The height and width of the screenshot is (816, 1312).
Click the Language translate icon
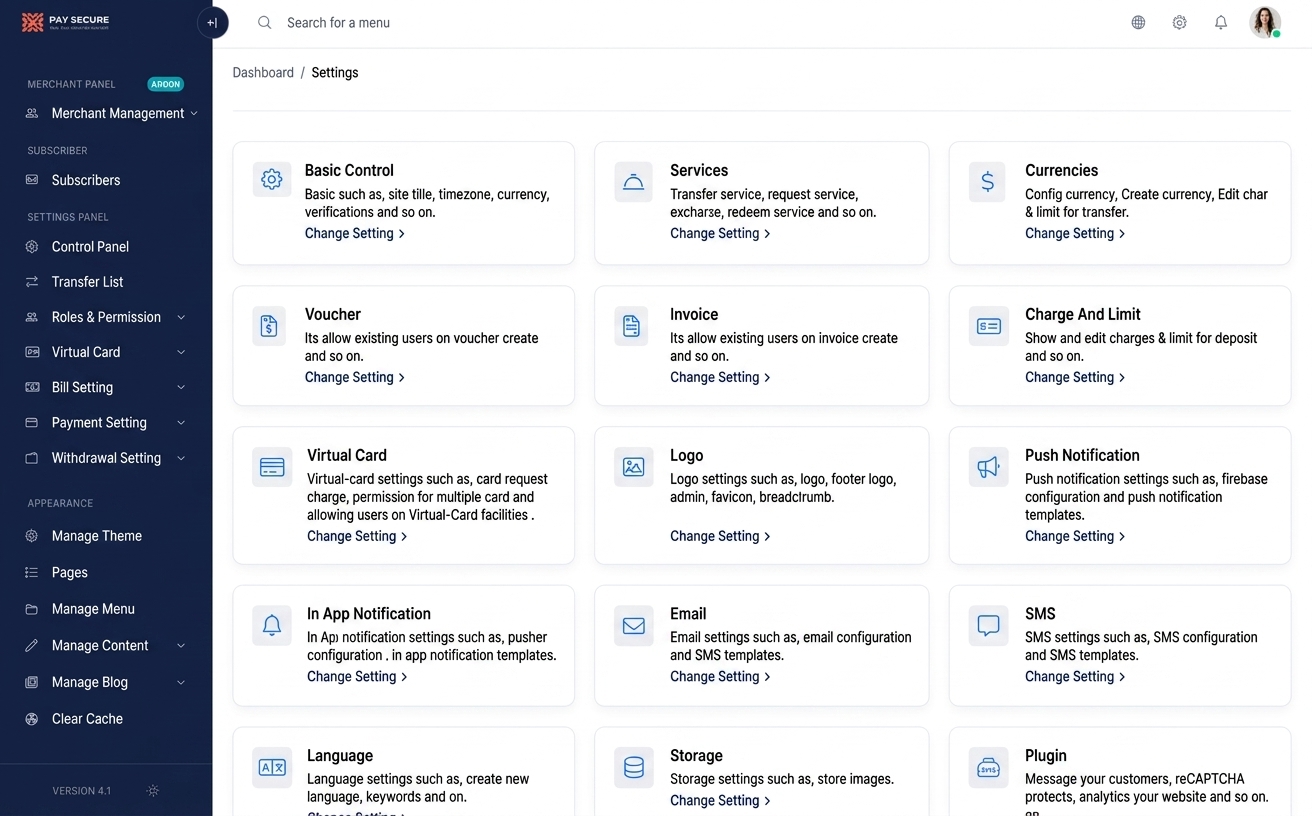[272, 768]
